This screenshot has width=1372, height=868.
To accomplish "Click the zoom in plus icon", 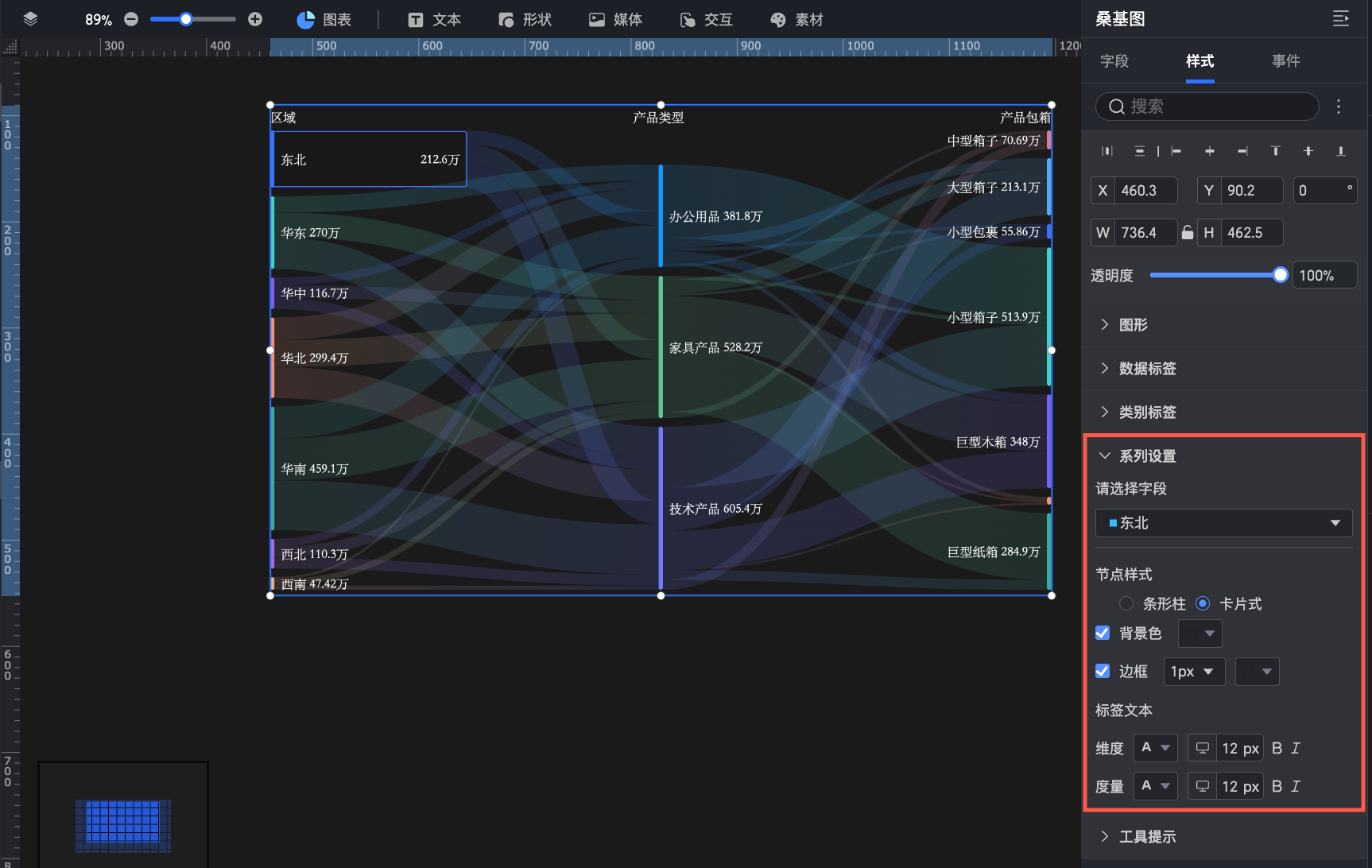I will coord(255,19).
